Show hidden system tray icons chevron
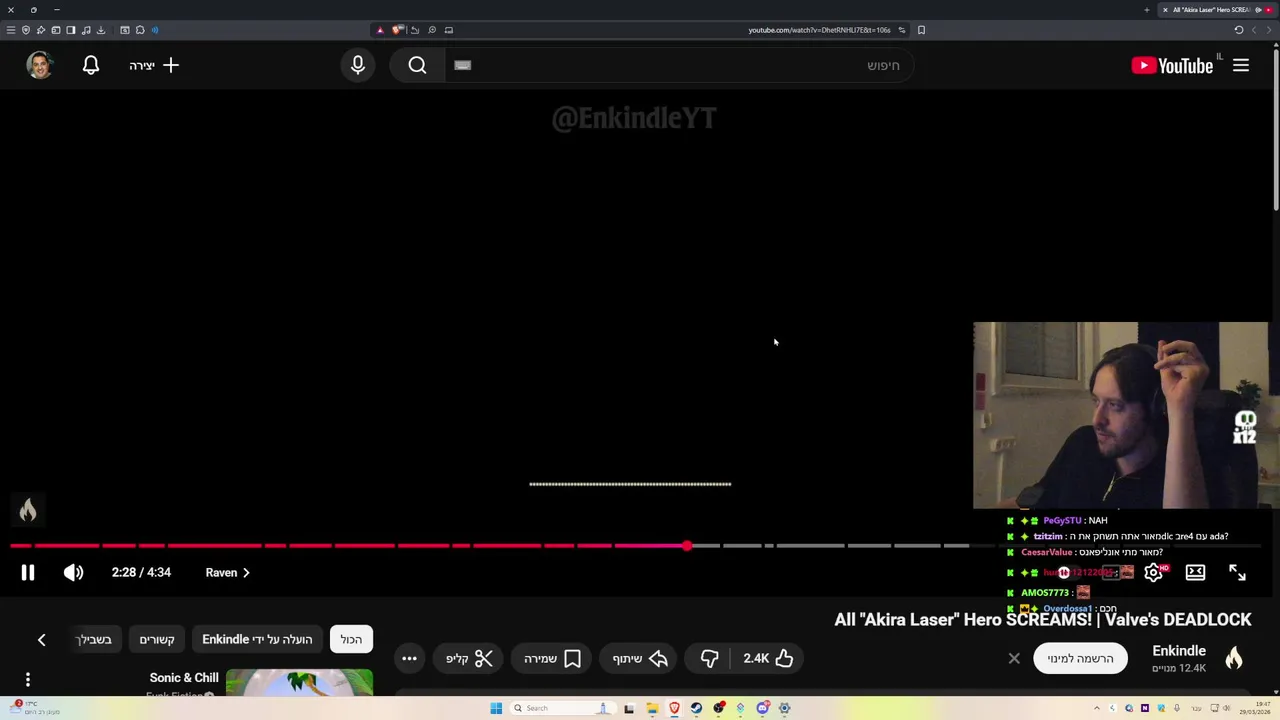This screenshot has height=720, width=1280. [1097, 708]
